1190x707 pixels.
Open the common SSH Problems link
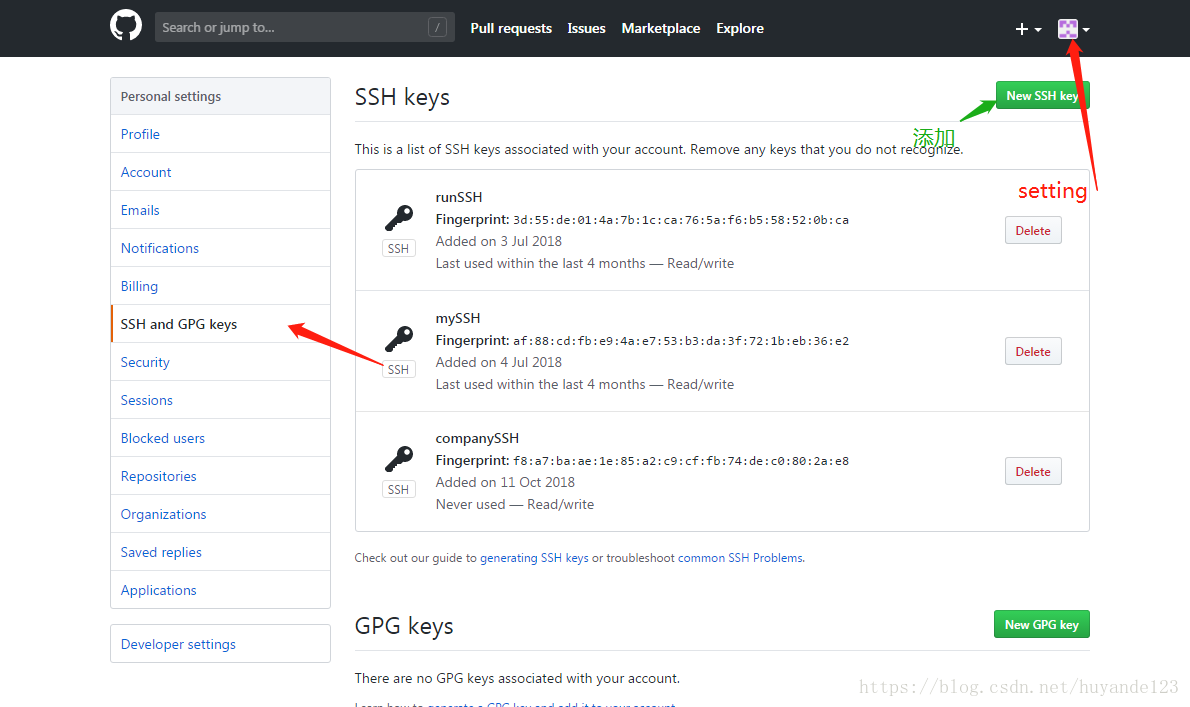tap(740, 558)
